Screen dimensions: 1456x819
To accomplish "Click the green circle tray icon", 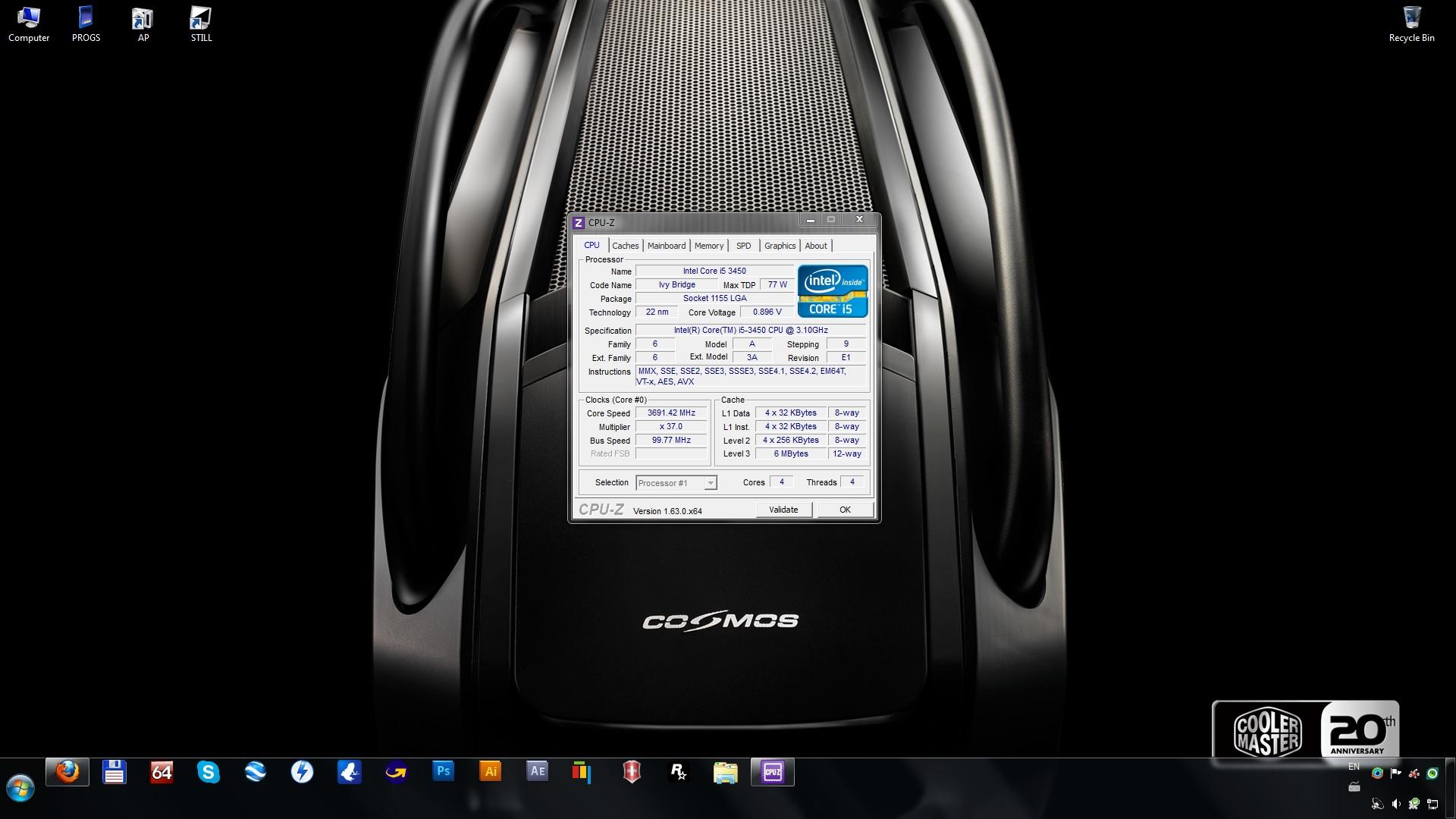I will [x=1432, y=773].
